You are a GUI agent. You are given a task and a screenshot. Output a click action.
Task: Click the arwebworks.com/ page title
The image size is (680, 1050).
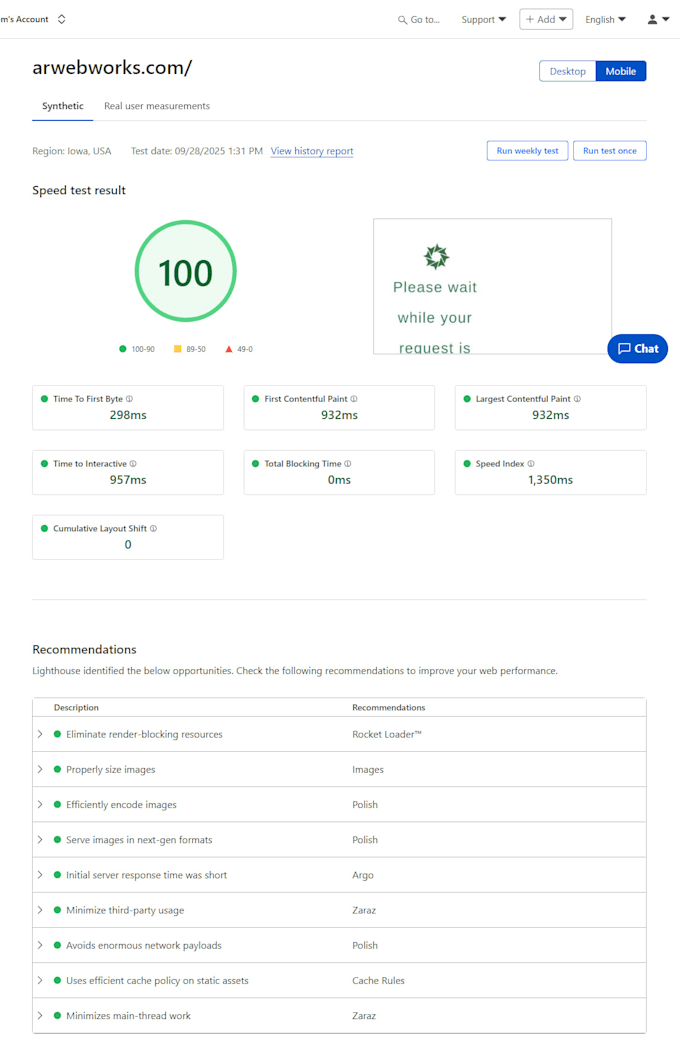pos(112,68)
